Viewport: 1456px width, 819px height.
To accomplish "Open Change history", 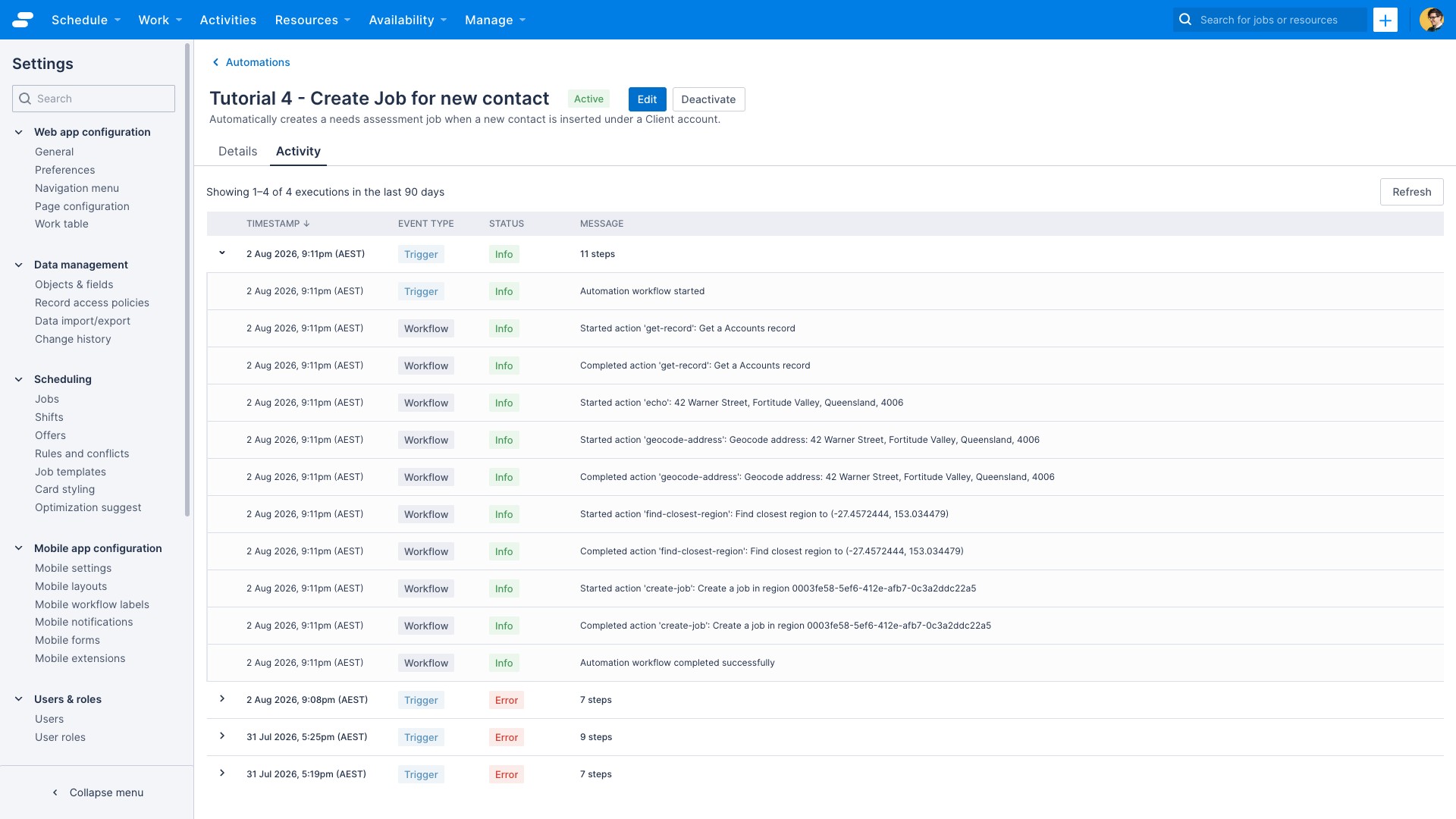I will (x=73, y=339).
